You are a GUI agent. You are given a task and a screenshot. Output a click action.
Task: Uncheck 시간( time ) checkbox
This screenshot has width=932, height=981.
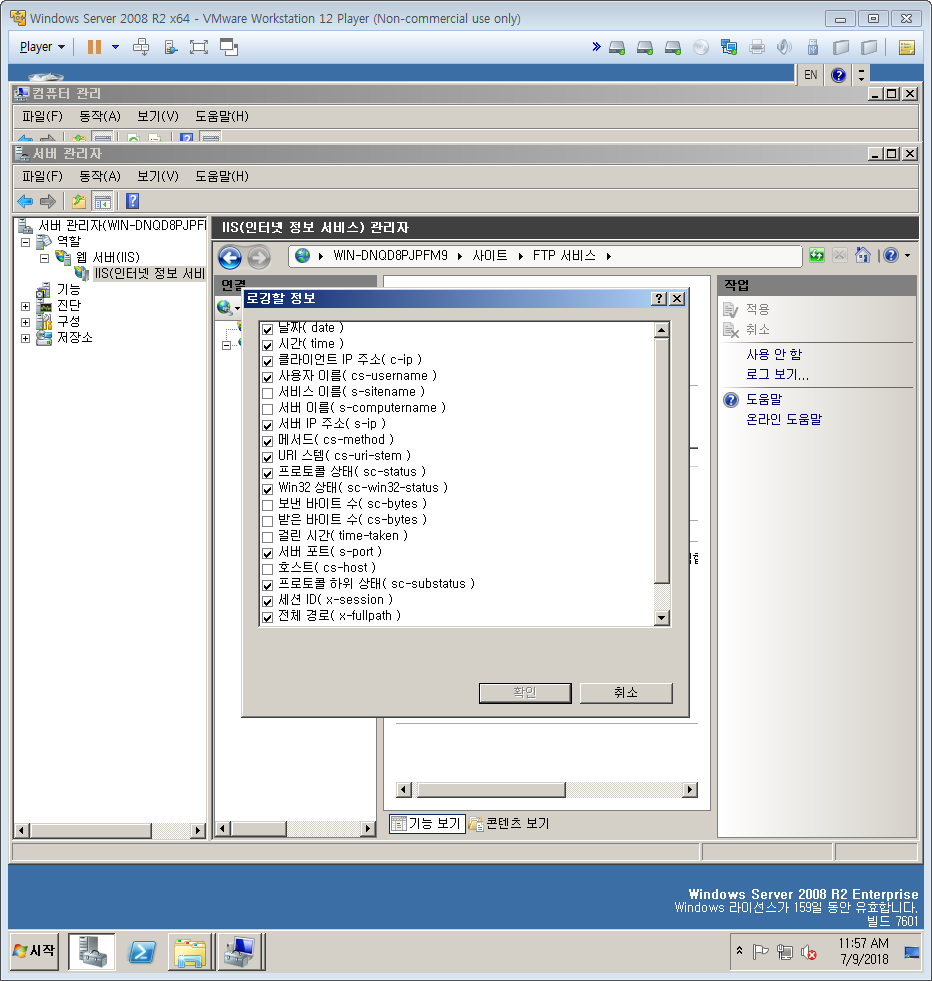268,345
